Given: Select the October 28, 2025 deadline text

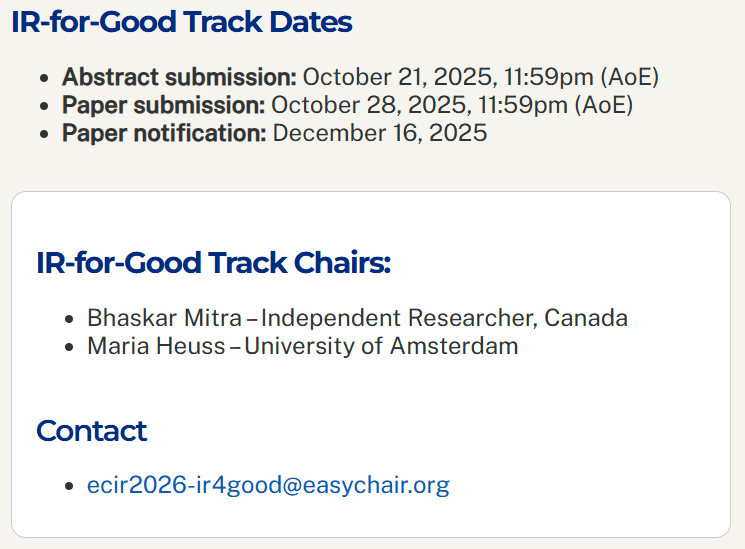Looking at the screenshot, I should (x=452, y=105).
